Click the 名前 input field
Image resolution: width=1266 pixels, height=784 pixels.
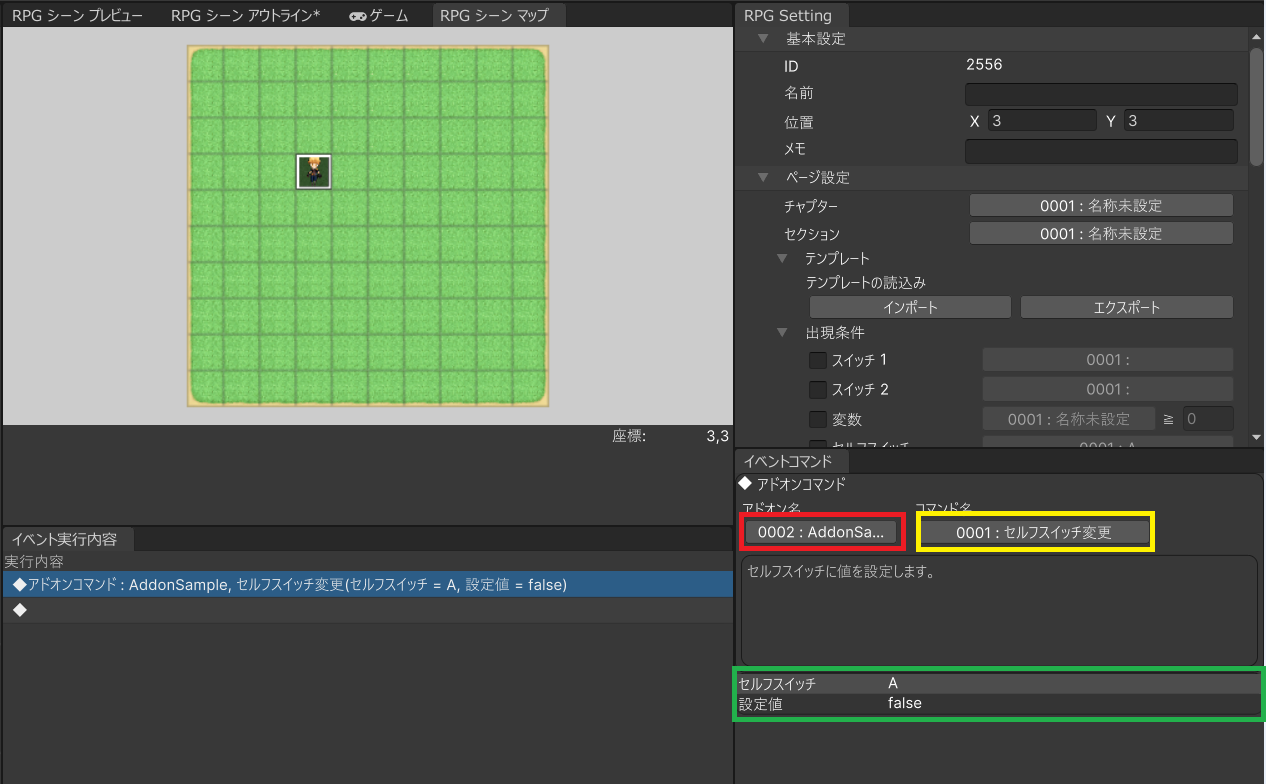(x=1101, y=94)
